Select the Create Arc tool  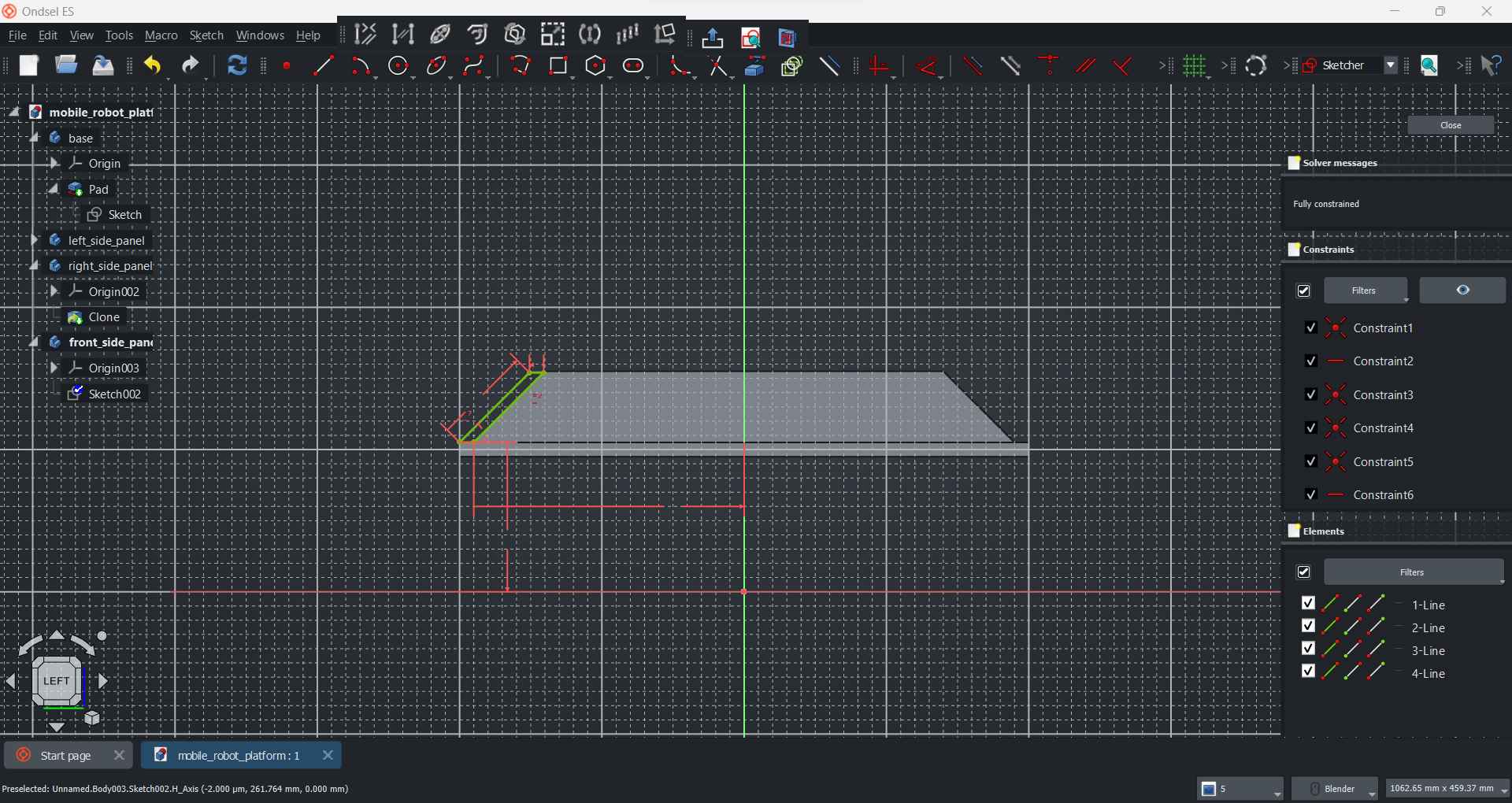pyautogui.click(x=361, y=66)
